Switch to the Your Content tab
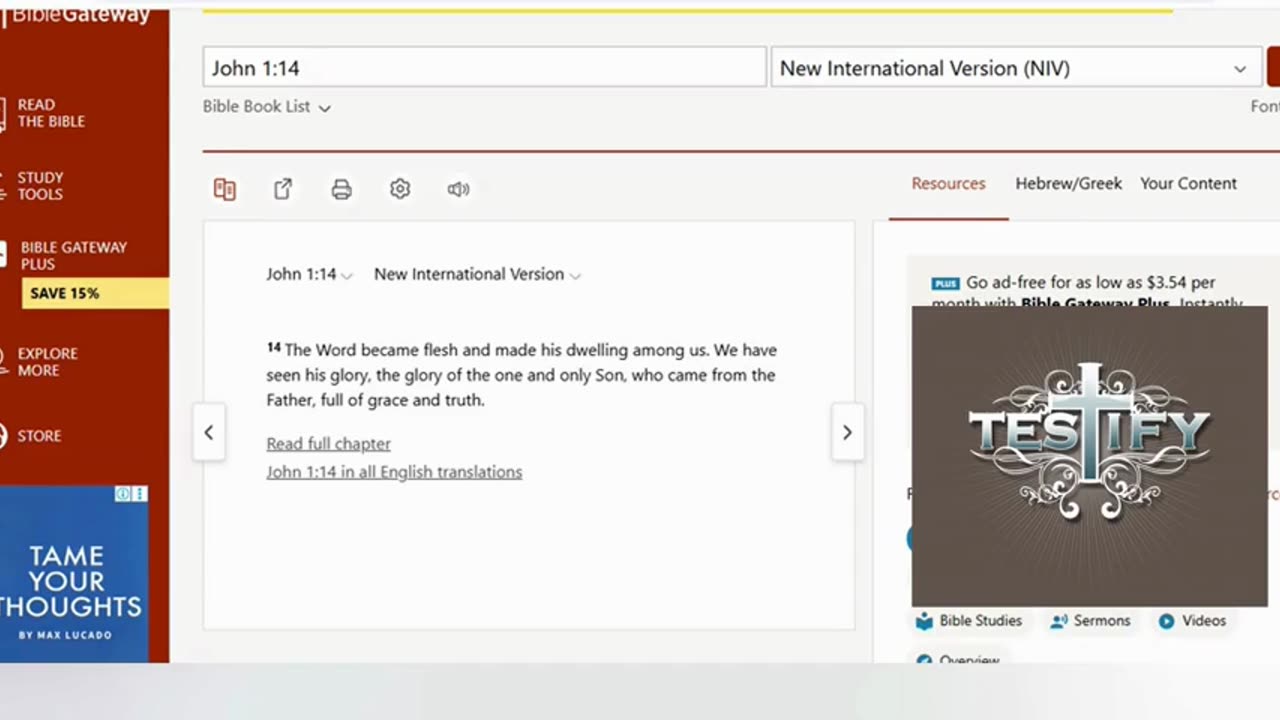 point(1188,184)
